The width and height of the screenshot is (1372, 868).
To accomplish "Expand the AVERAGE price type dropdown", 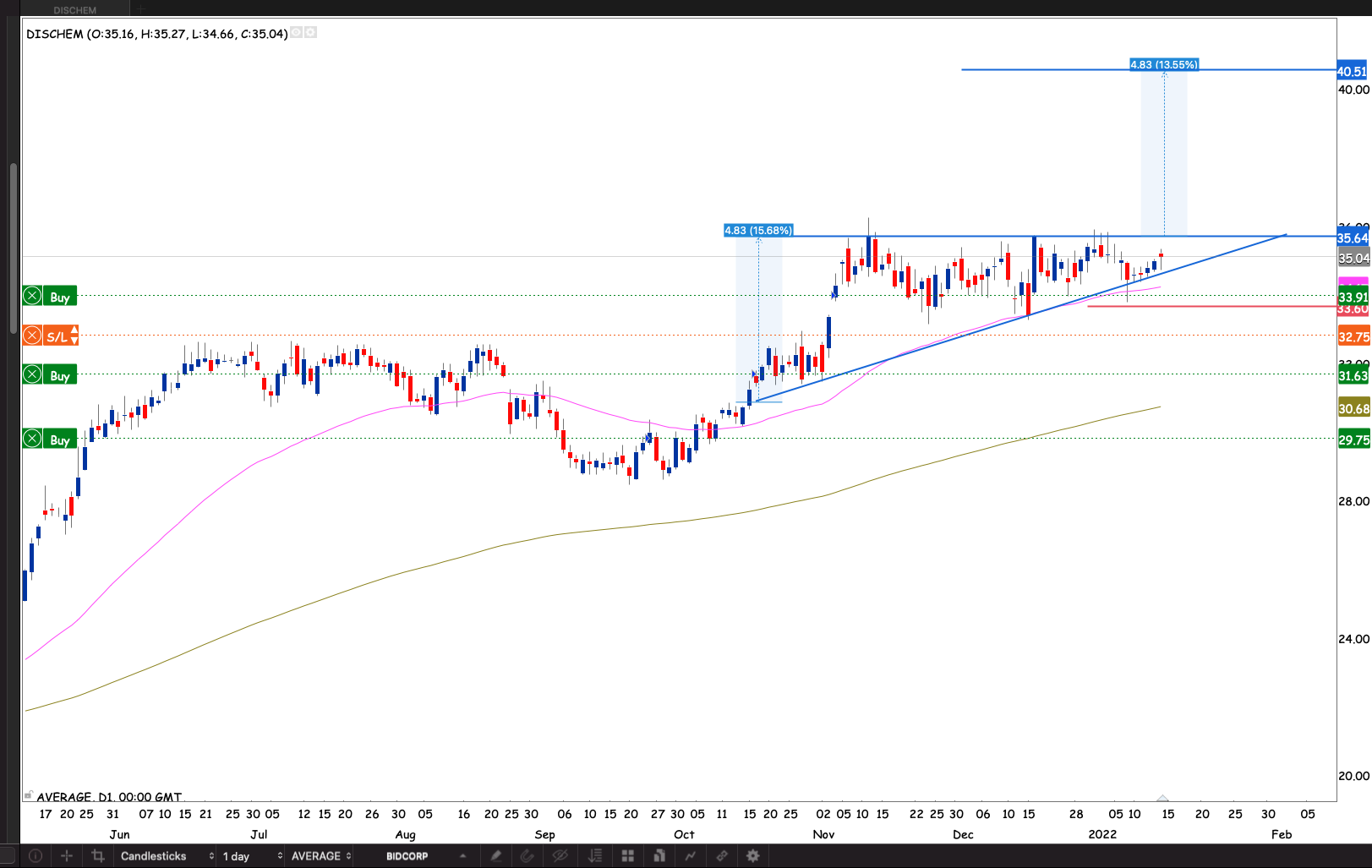I will 320,856.
